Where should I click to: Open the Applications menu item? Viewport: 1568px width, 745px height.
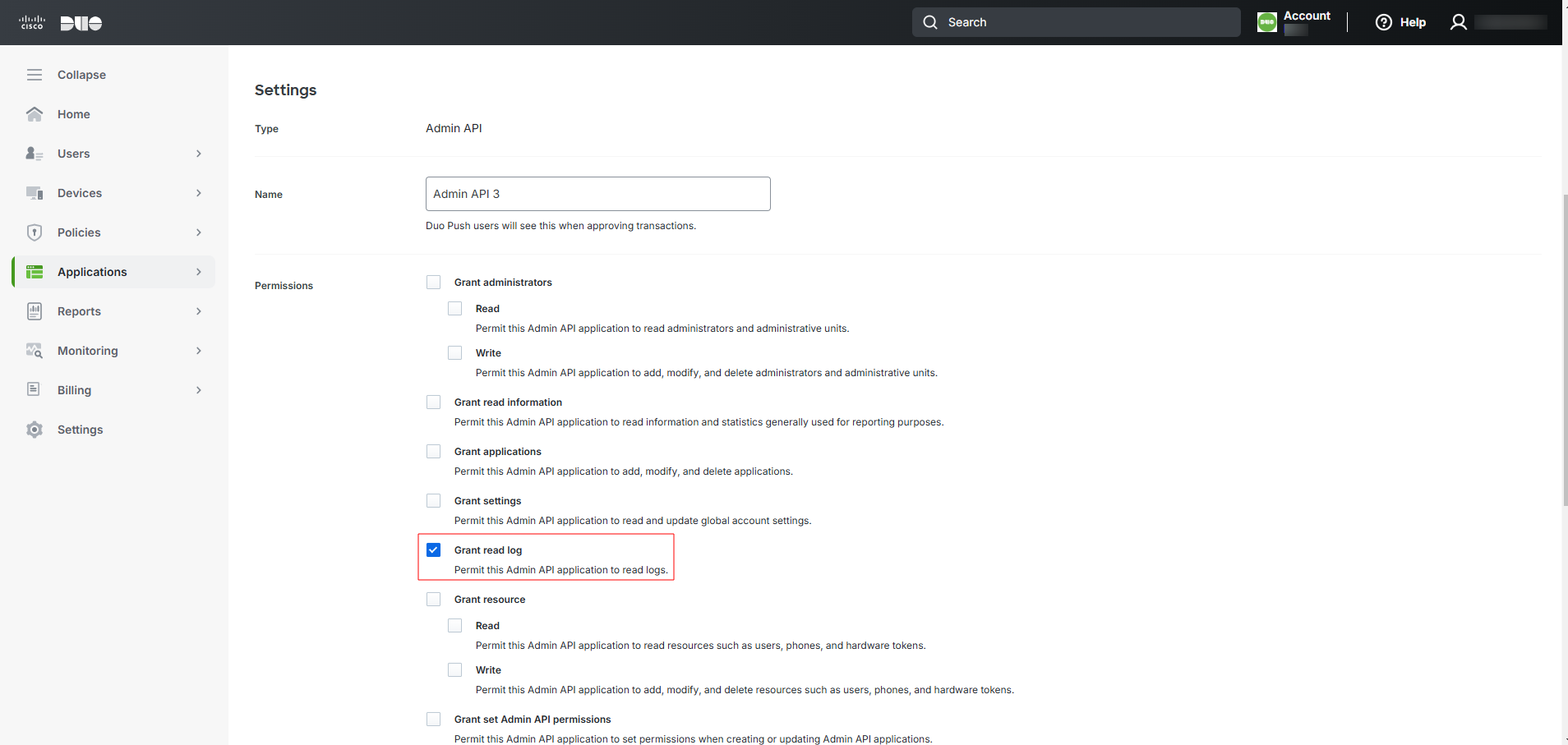coord(113,272)
